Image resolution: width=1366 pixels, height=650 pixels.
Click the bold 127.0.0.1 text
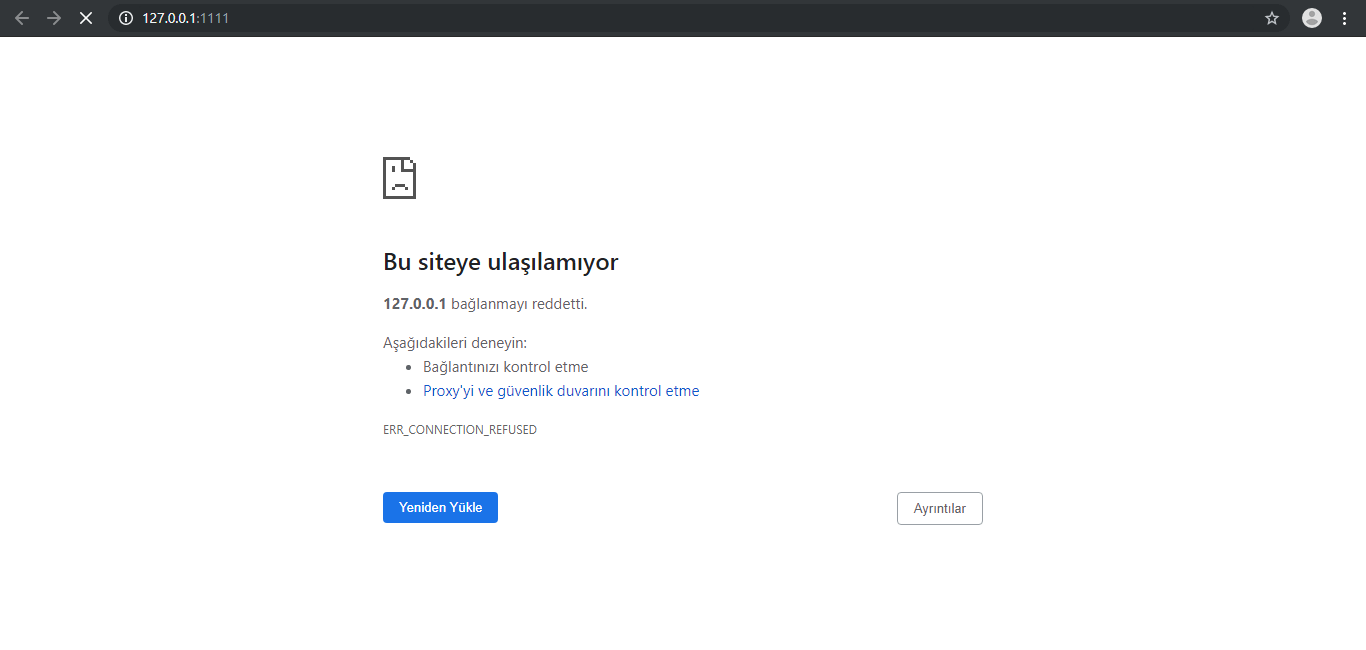[x=414, y=303]
